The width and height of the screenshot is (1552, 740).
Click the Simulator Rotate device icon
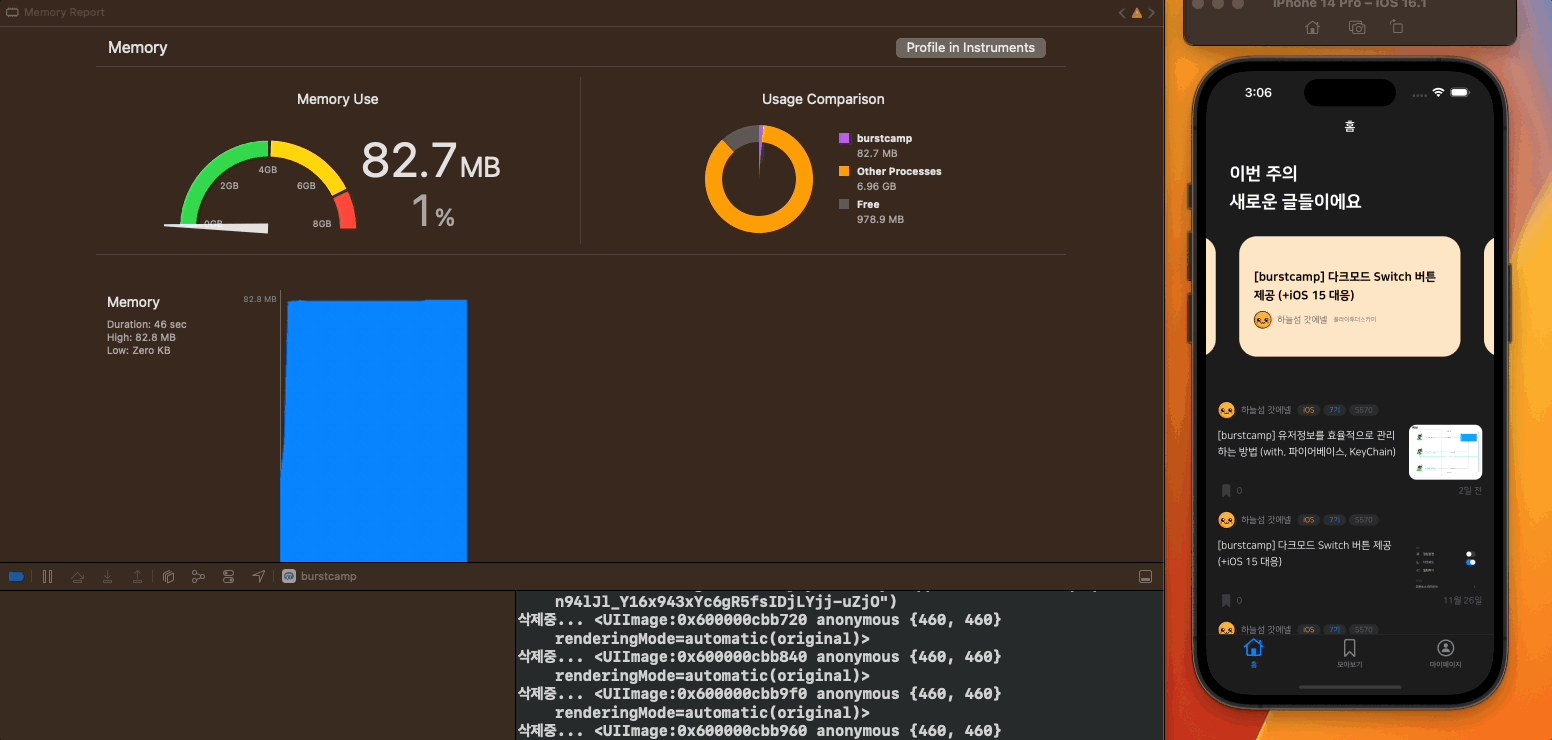[x=1397, y=28]
